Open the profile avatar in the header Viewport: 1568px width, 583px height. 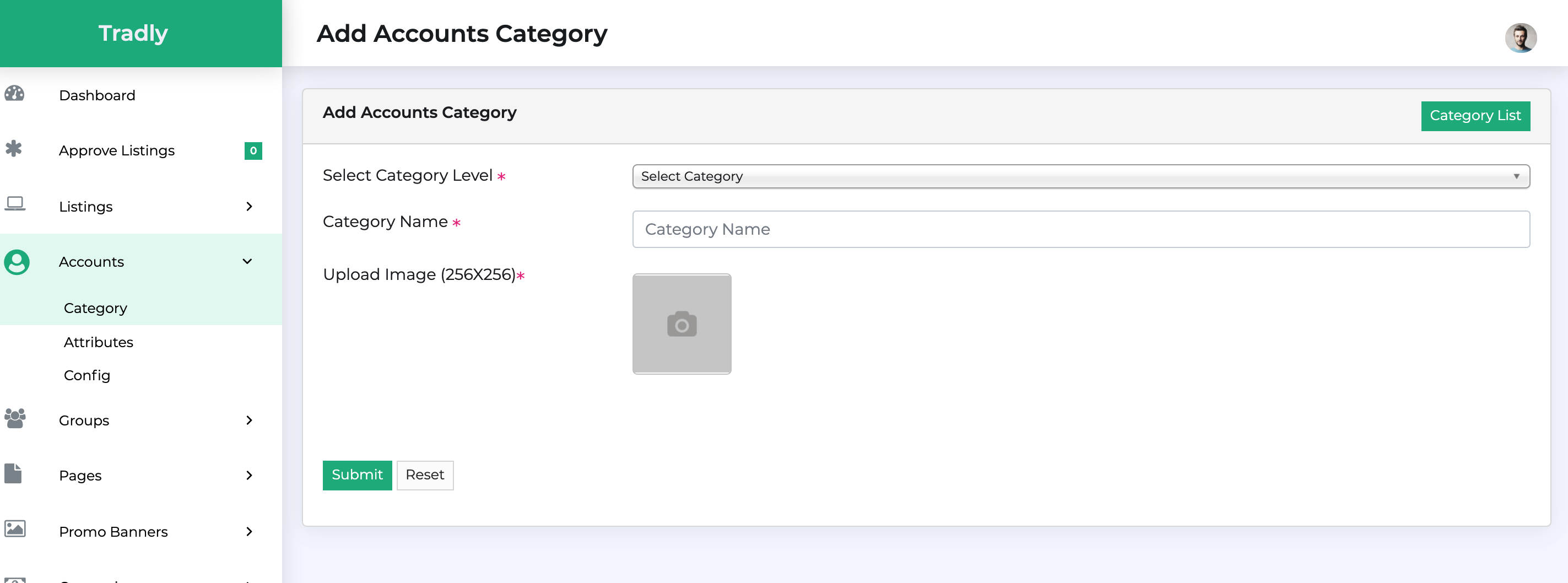[x=1522, y=37]
